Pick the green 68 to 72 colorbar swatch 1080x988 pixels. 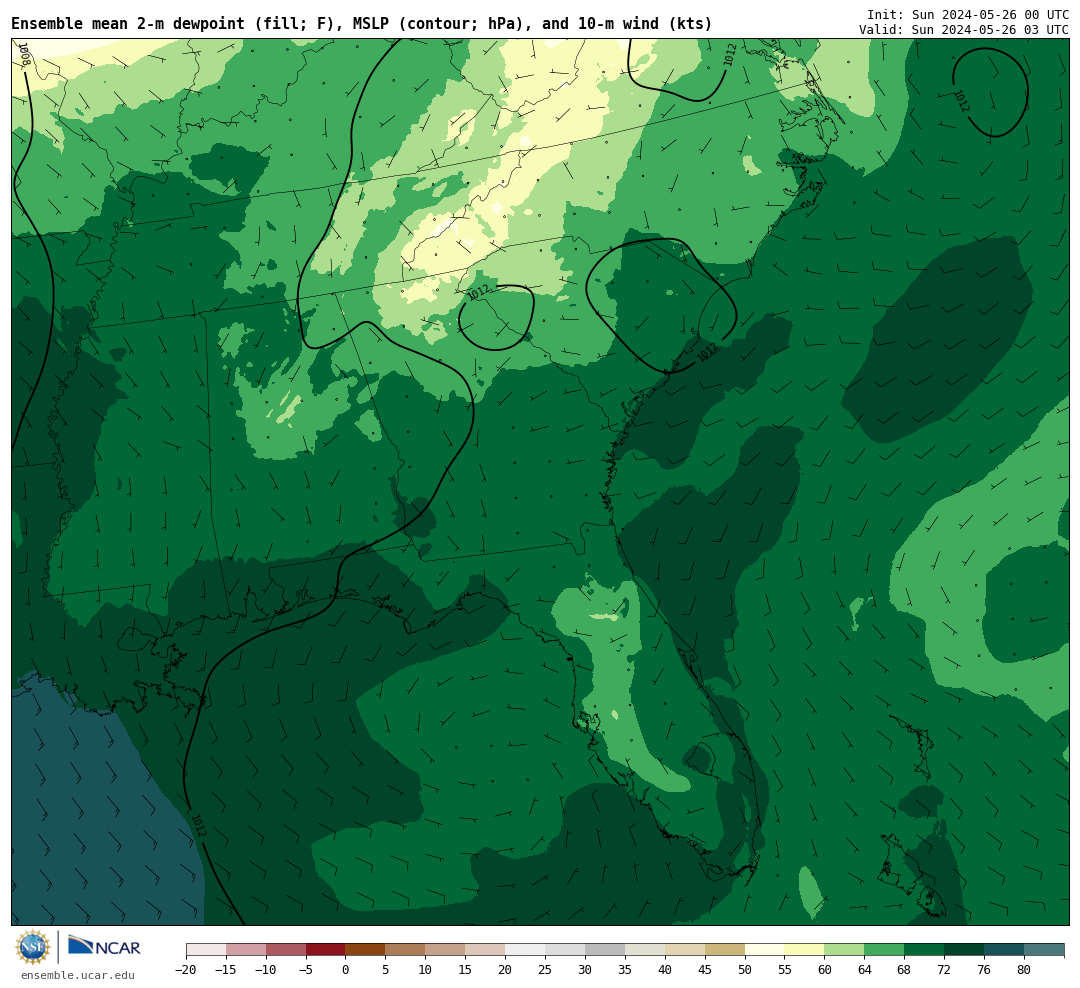925,950
